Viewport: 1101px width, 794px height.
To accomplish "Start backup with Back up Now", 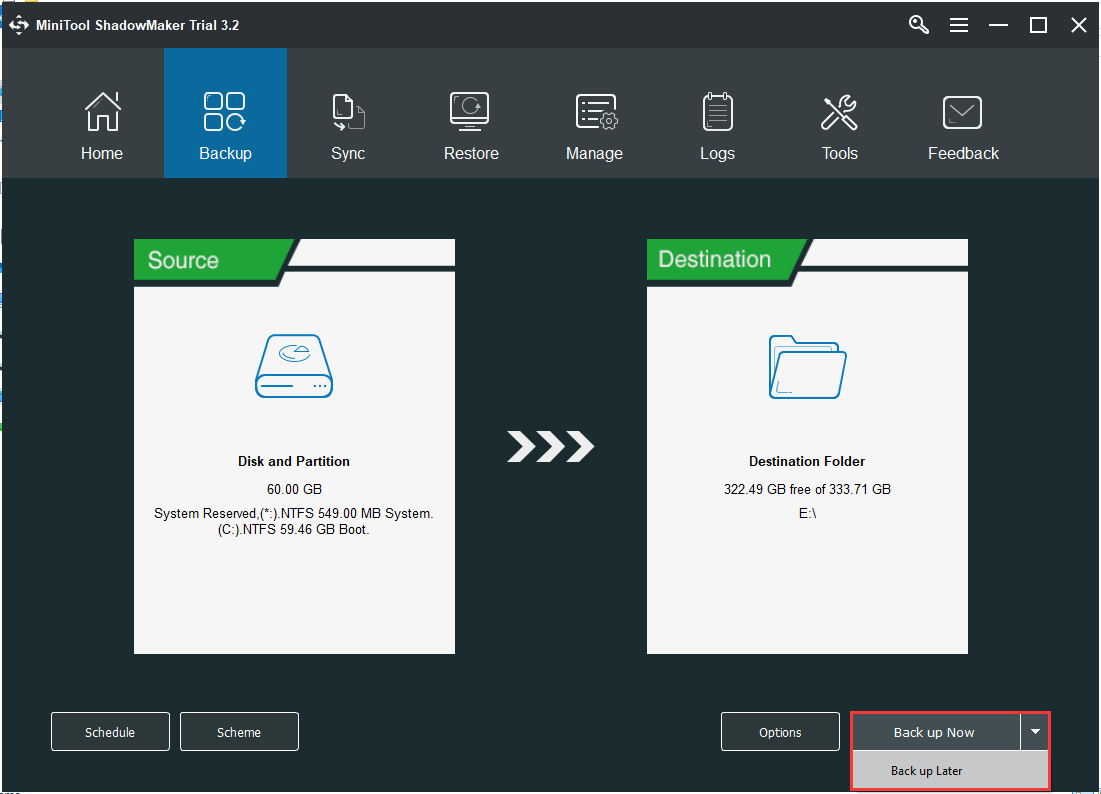I will [x=934, y=731].
